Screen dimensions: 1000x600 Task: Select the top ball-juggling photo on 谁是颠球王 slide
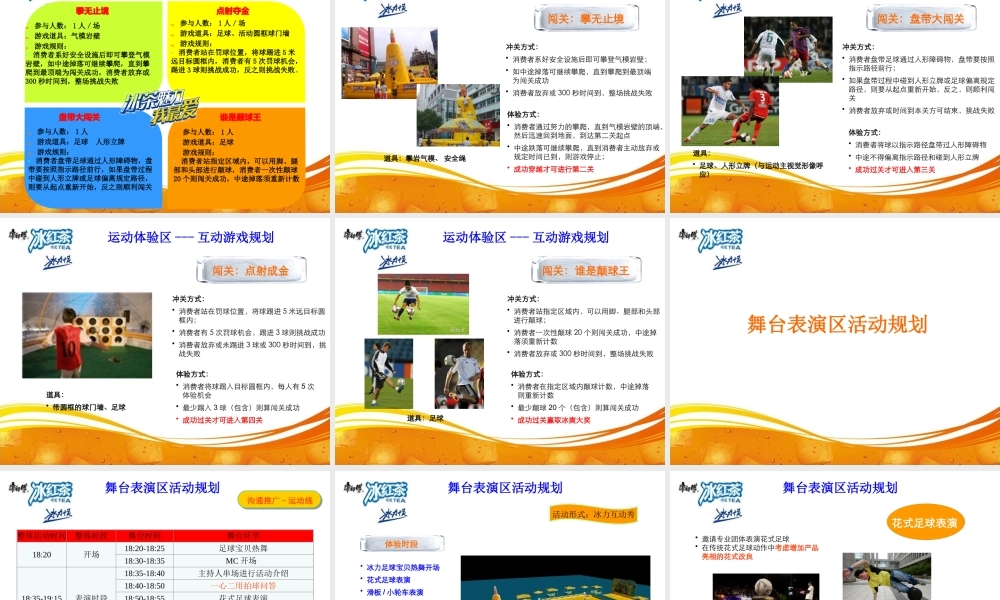[423, 304]
